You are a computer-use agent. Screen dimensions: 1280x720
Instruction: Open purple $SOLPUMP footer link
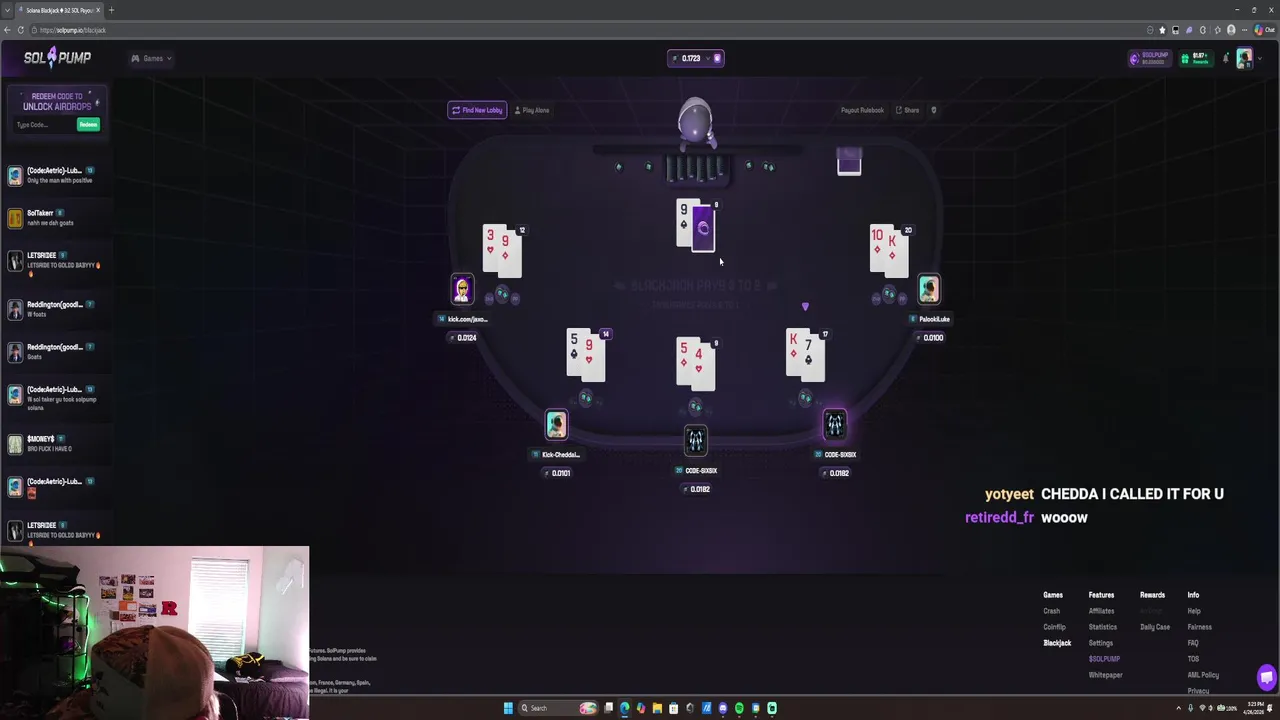pyautogui.click(x=1104, y=659)
